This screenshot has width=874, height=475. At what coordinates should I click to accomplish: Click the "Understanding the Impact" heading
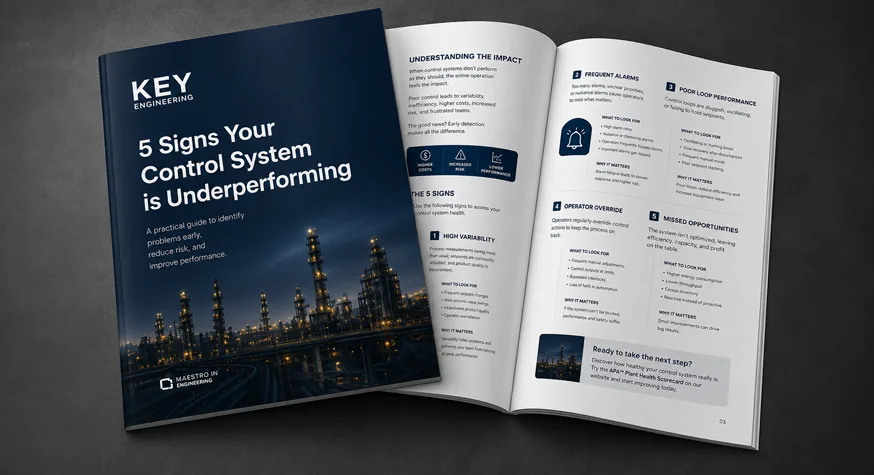(465, 58)
